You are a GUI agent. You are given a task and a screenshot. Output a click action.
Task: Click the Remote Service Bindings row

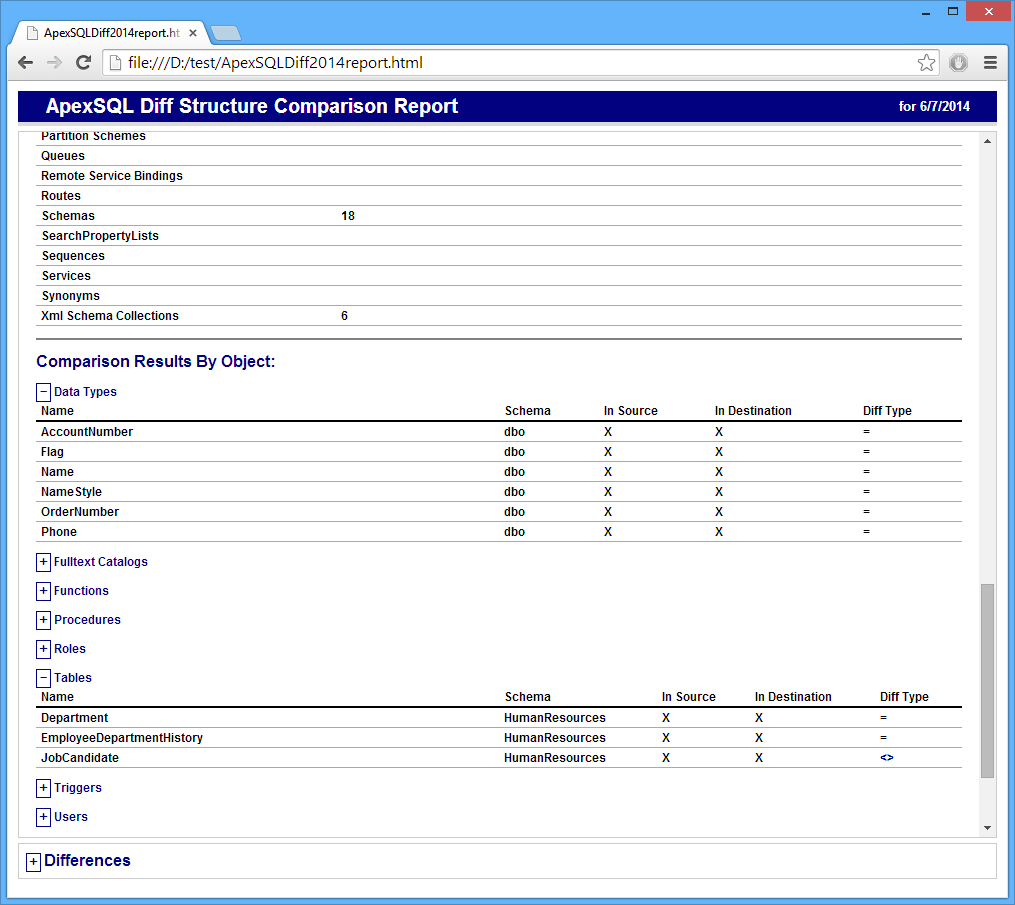pos(499,175)
